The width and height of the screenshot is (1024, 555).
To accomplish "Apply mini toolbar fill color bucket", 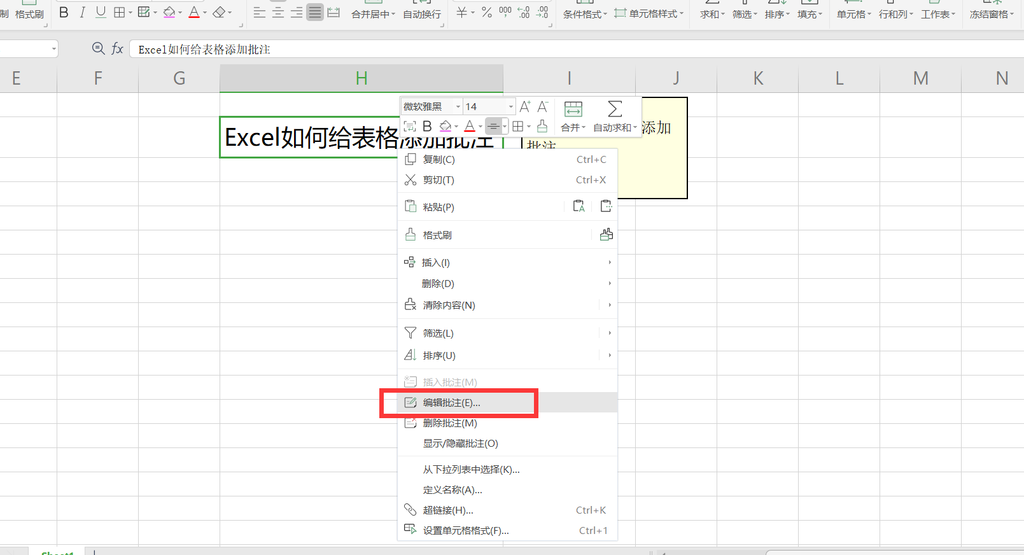I will pos(445,126).
